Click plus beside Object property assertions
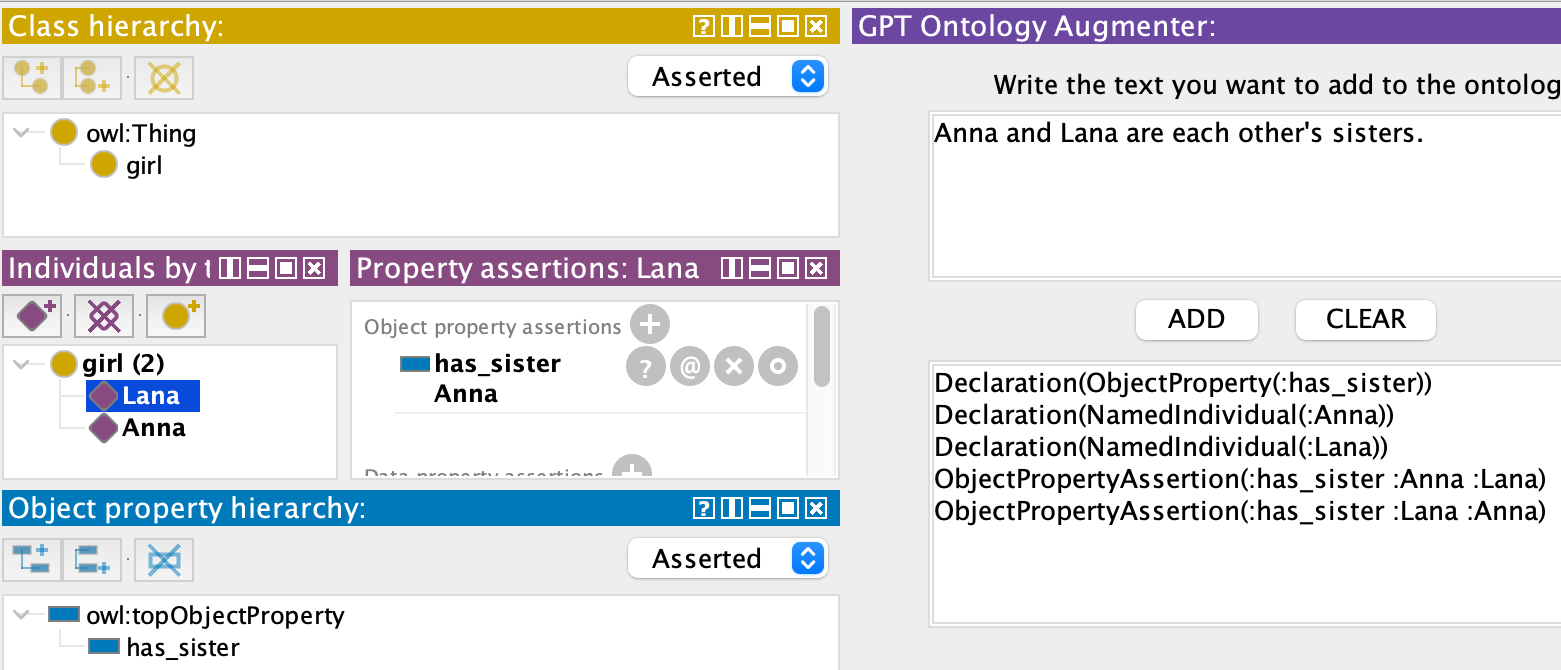This screenshot has height=670, width=1561. click(x=650, y=325)
